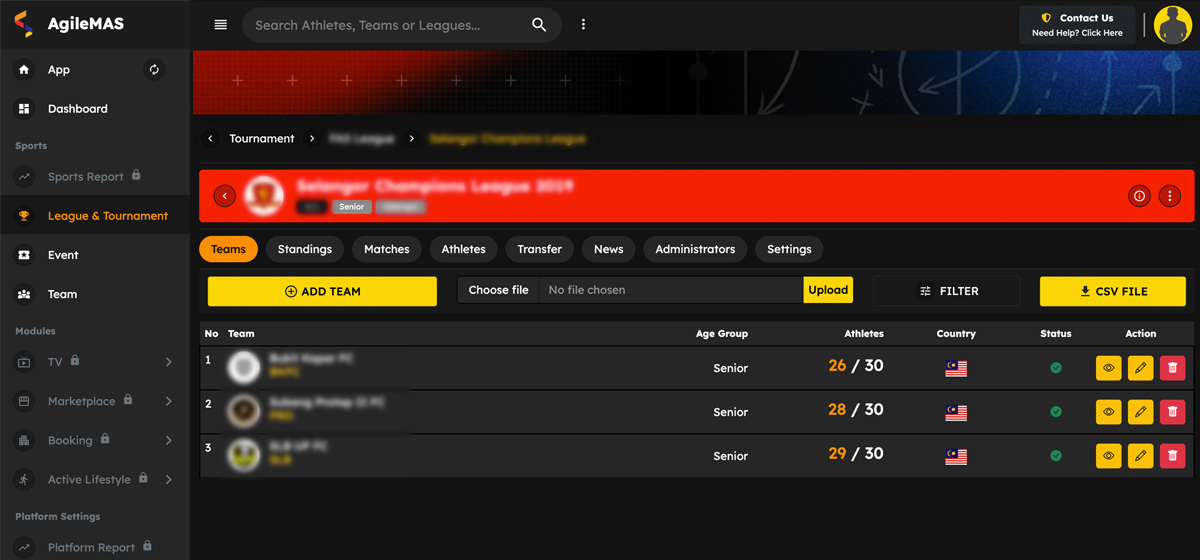Click the Booking building icon
Screen dimensions: 1200x560
pyautogui.click(x=24, y=440)
